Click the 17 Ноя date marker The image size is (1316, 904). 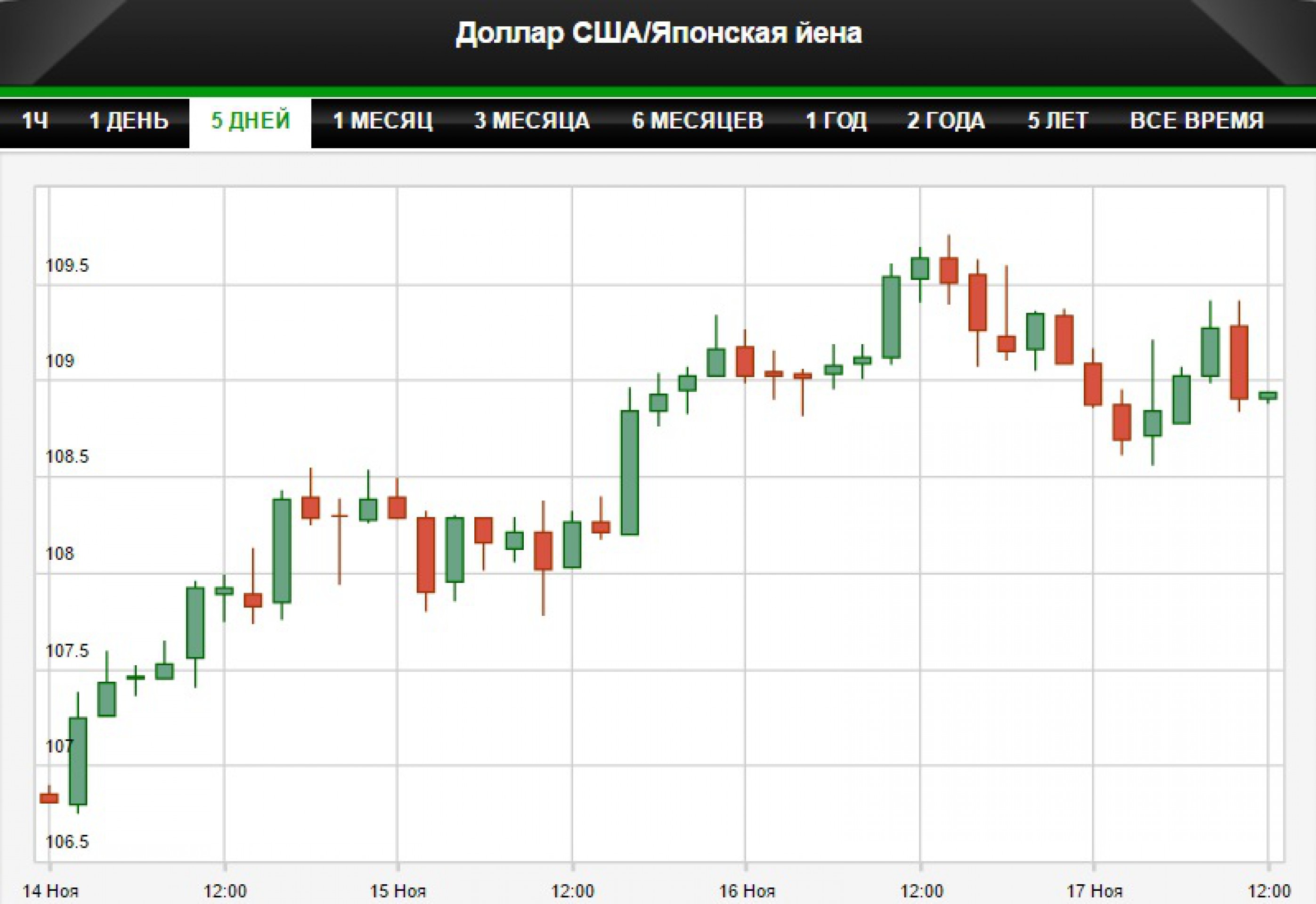click(x=1095, y=891)
